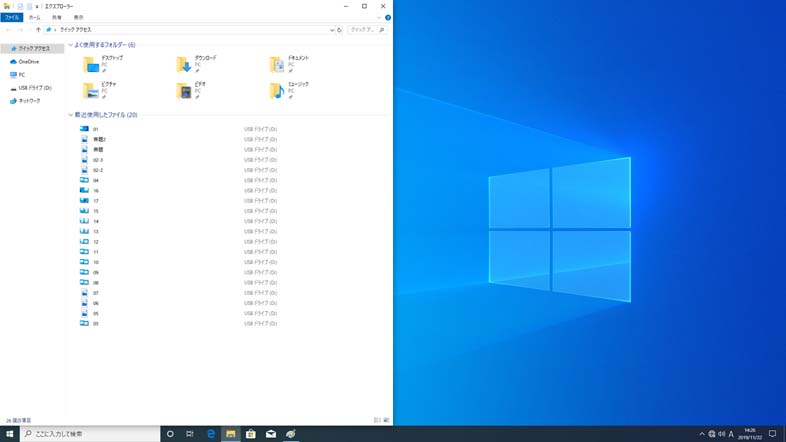Click the new folder icon in quick access toolbar
786x442 pixels.
click(x=30, y=7)
